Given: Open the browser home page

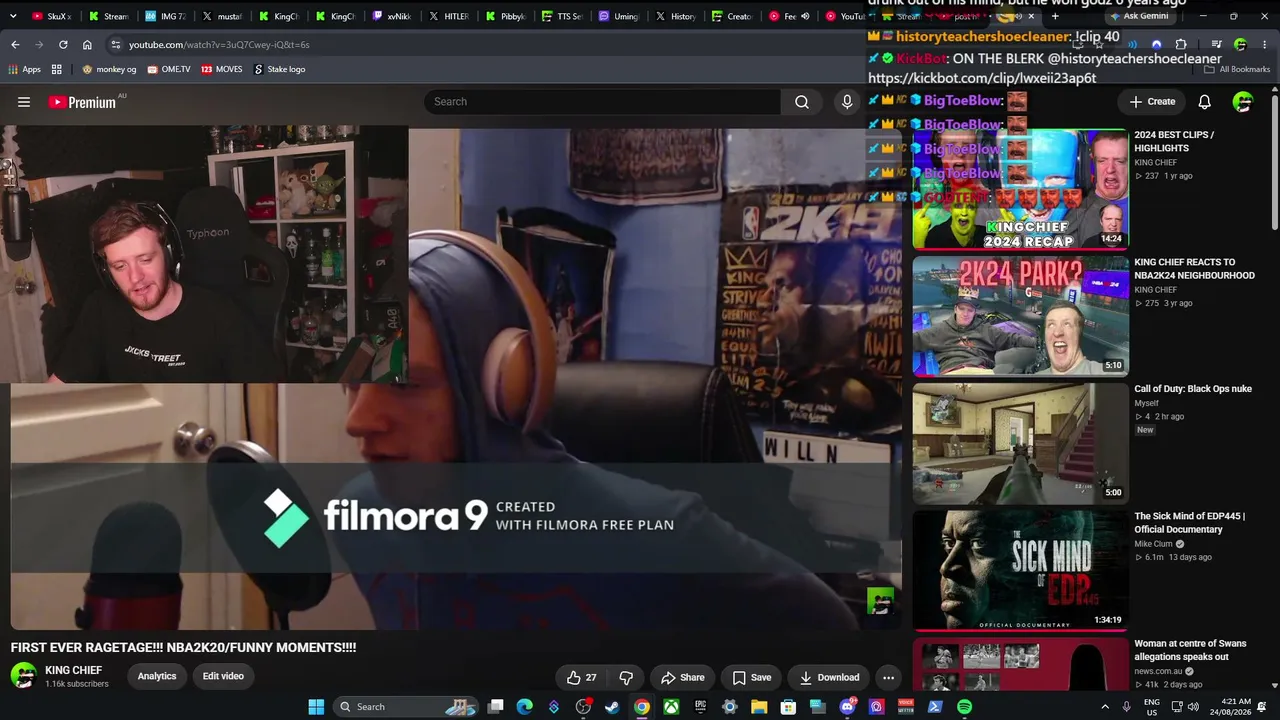Looking at the screenshot, I should (87, 45).
